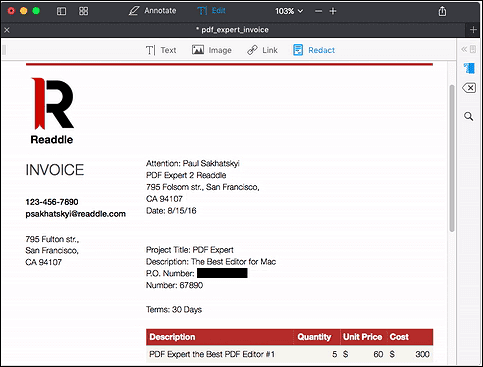
Task: Click 'Number: 67890' line
Action: point(174,285)
